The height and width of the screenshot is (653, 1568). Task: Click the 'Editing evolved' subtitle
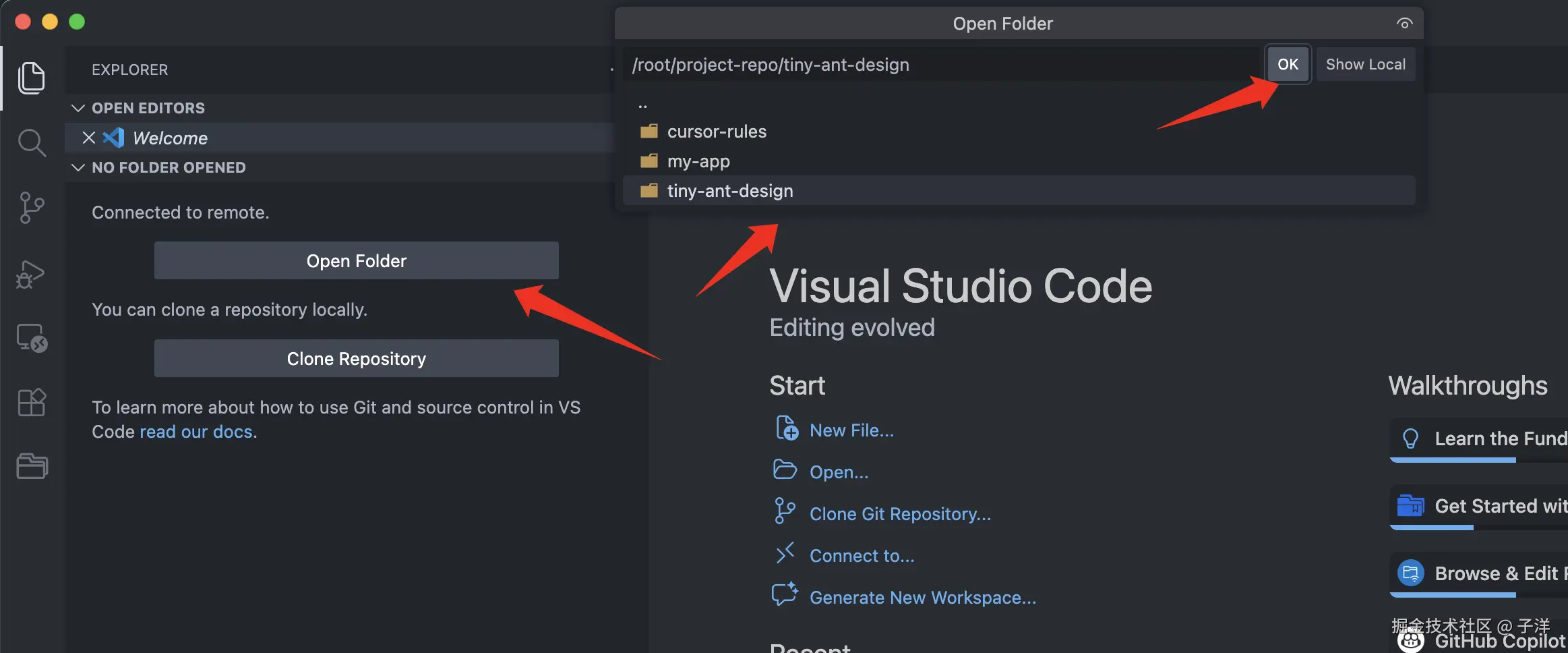pyautogui.click(x=852, y=327)
